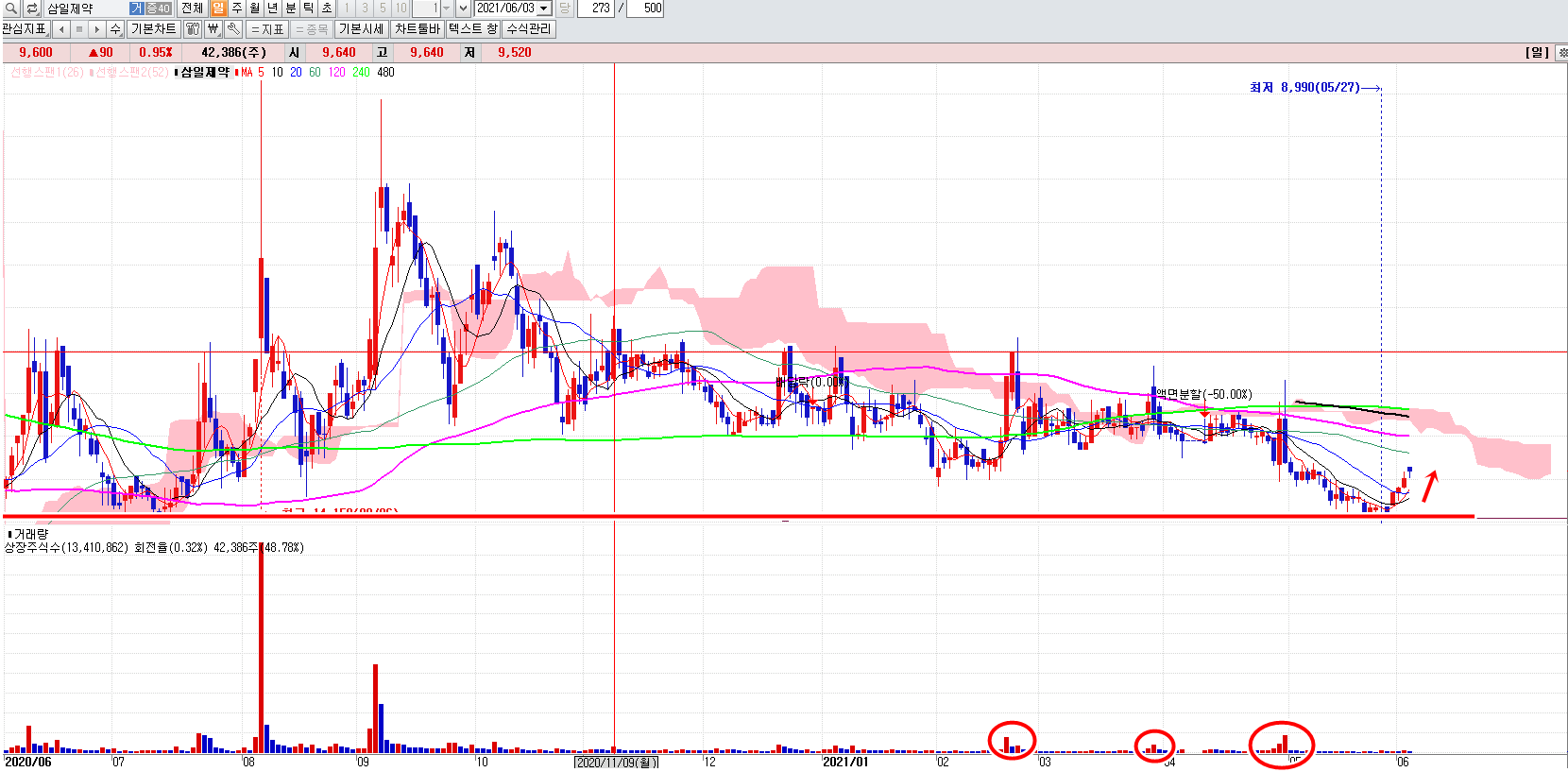Switch to weekly (주) chart period
Viewport: 1568px width, 772px height.
tap(236, 8)
